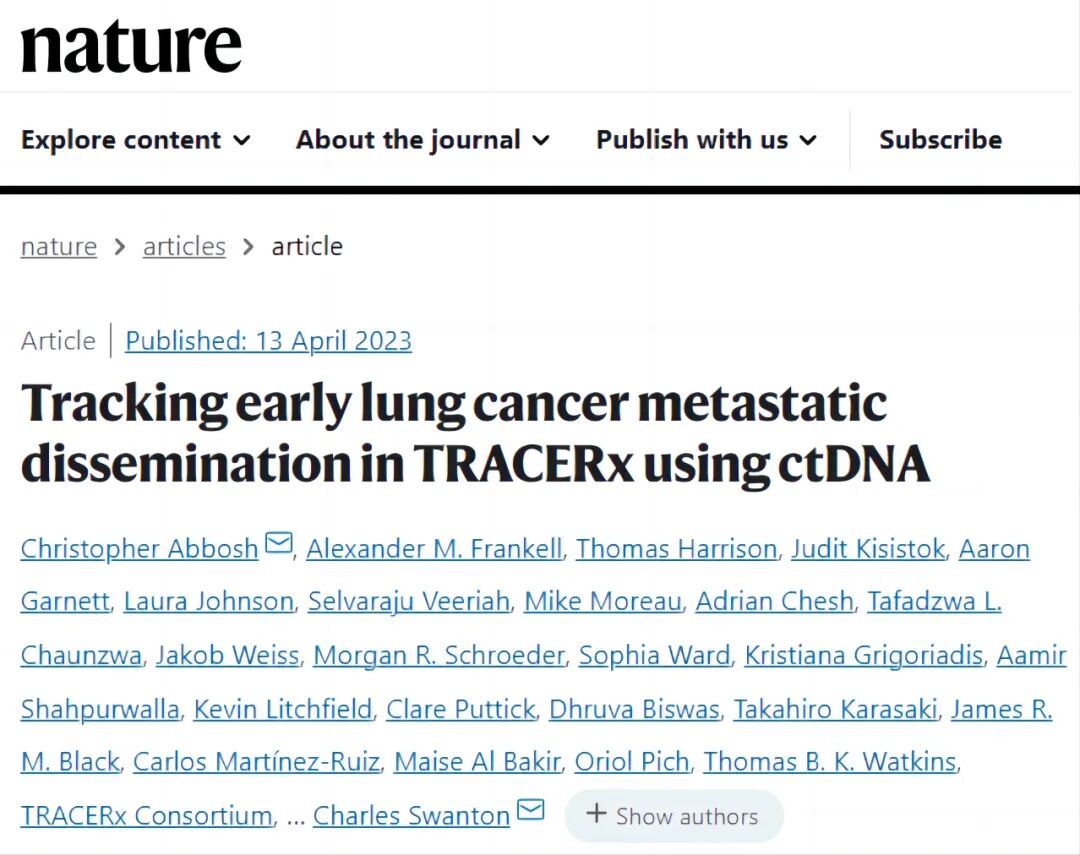Click the Nature logo

131,46
